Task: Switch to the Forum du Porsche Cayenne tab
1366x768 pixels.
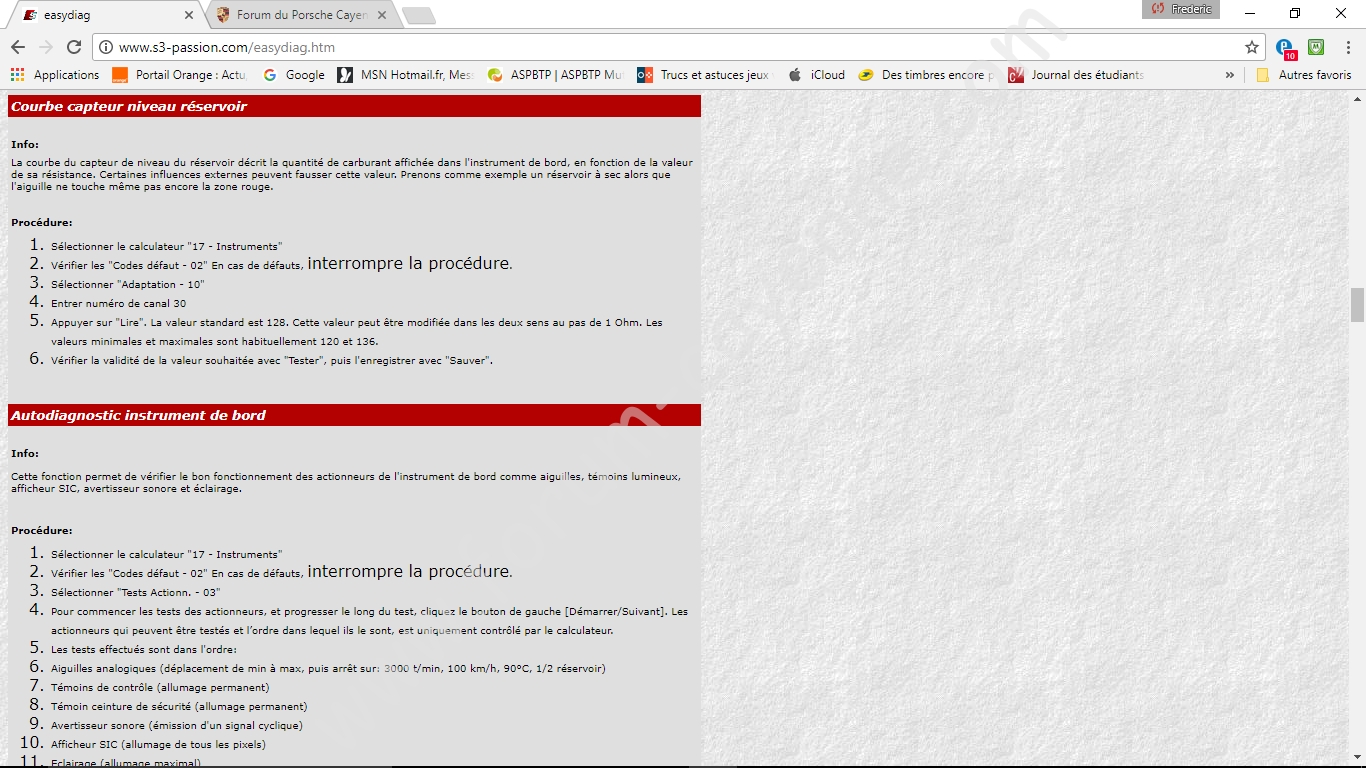Action: tap(300, 15)
